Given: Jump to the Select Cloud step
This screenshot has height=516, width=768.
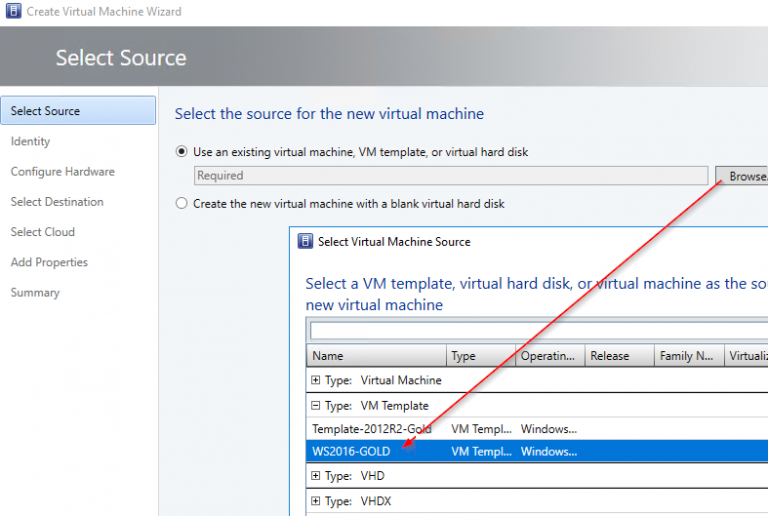Looking at the screenshot, I should [x=43, y=232].
